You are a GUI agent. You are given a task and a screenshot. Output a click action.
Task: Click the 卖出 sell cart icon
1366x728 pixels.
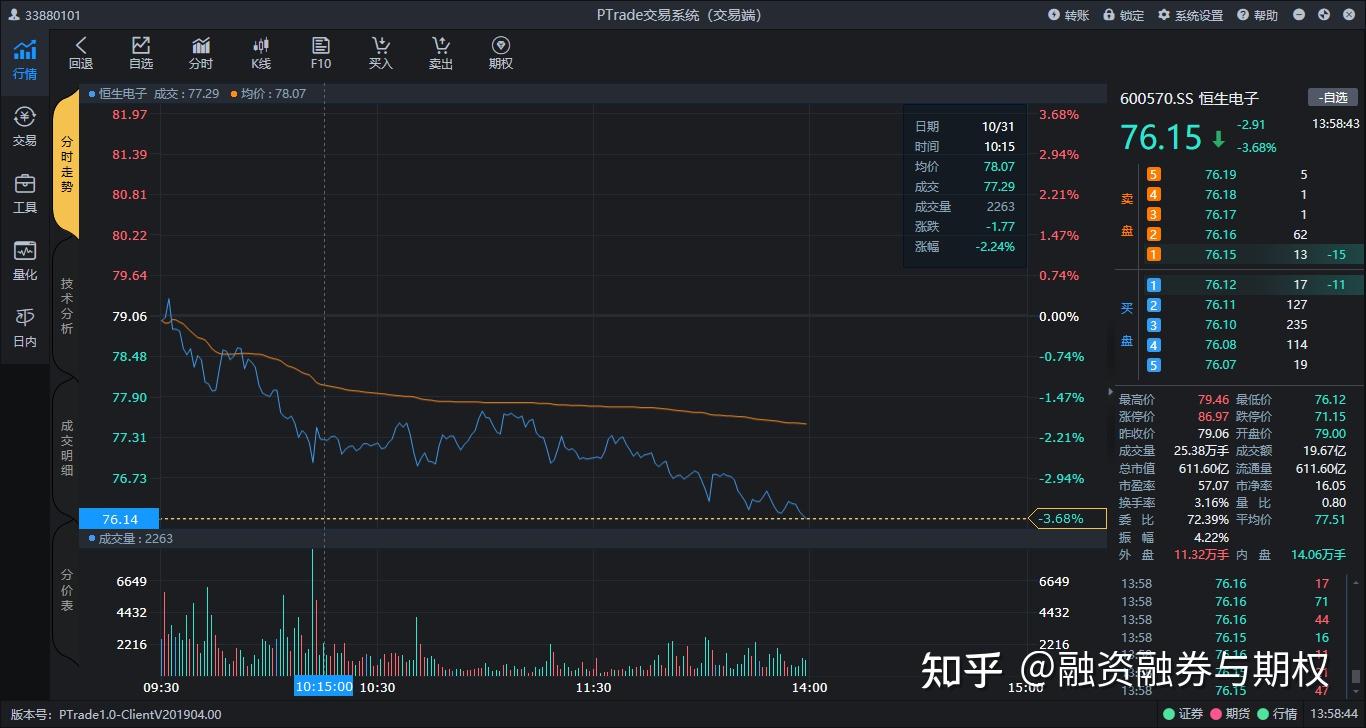tap(441, 53)
